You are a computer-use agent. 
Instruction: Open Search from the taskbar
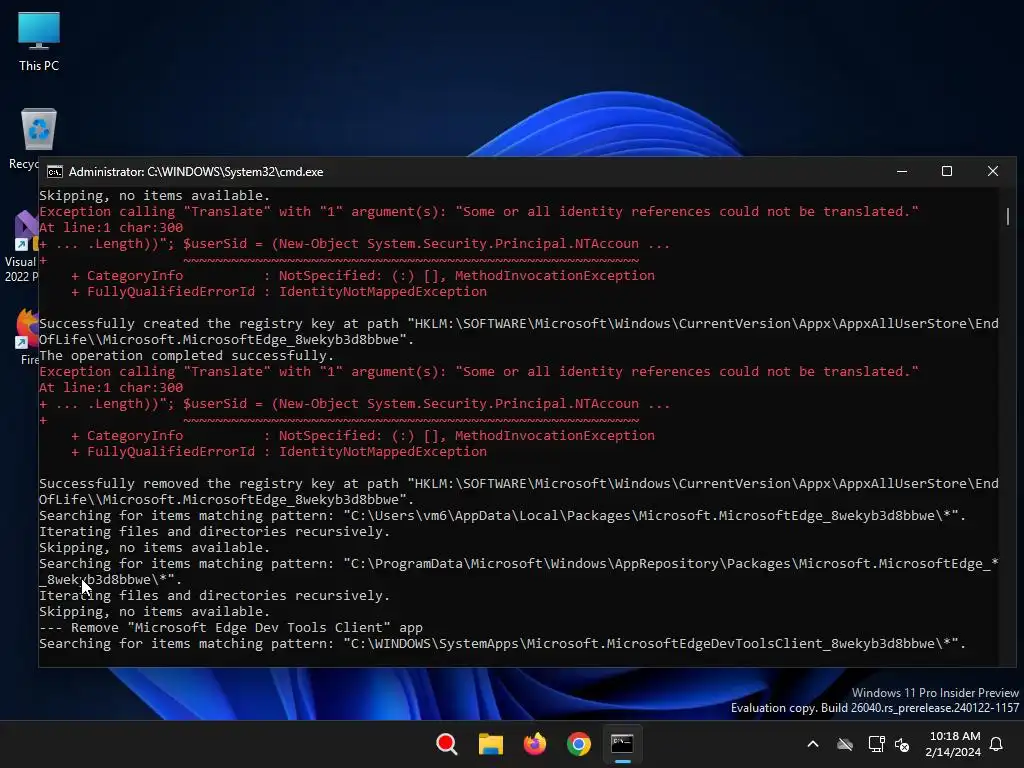tap(447, 744)
